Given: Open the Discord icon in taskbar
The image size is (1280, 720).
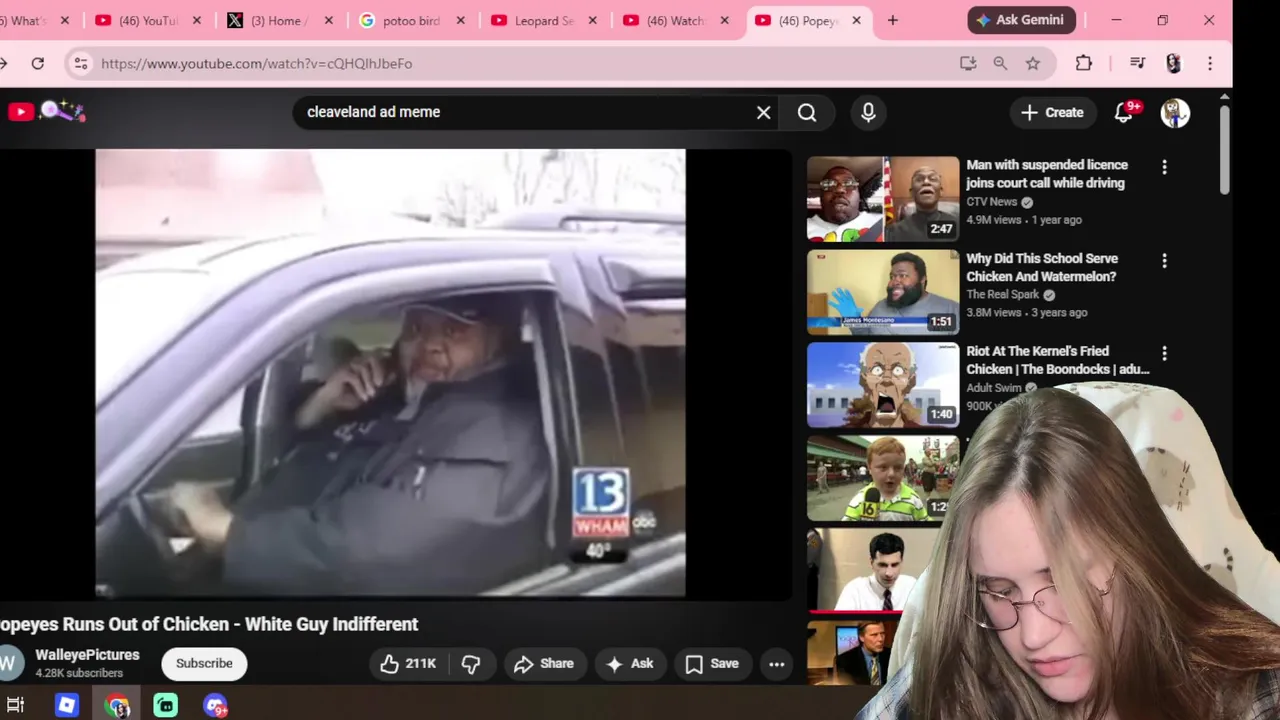Looking at the screenshot, I should coord(215,705).
